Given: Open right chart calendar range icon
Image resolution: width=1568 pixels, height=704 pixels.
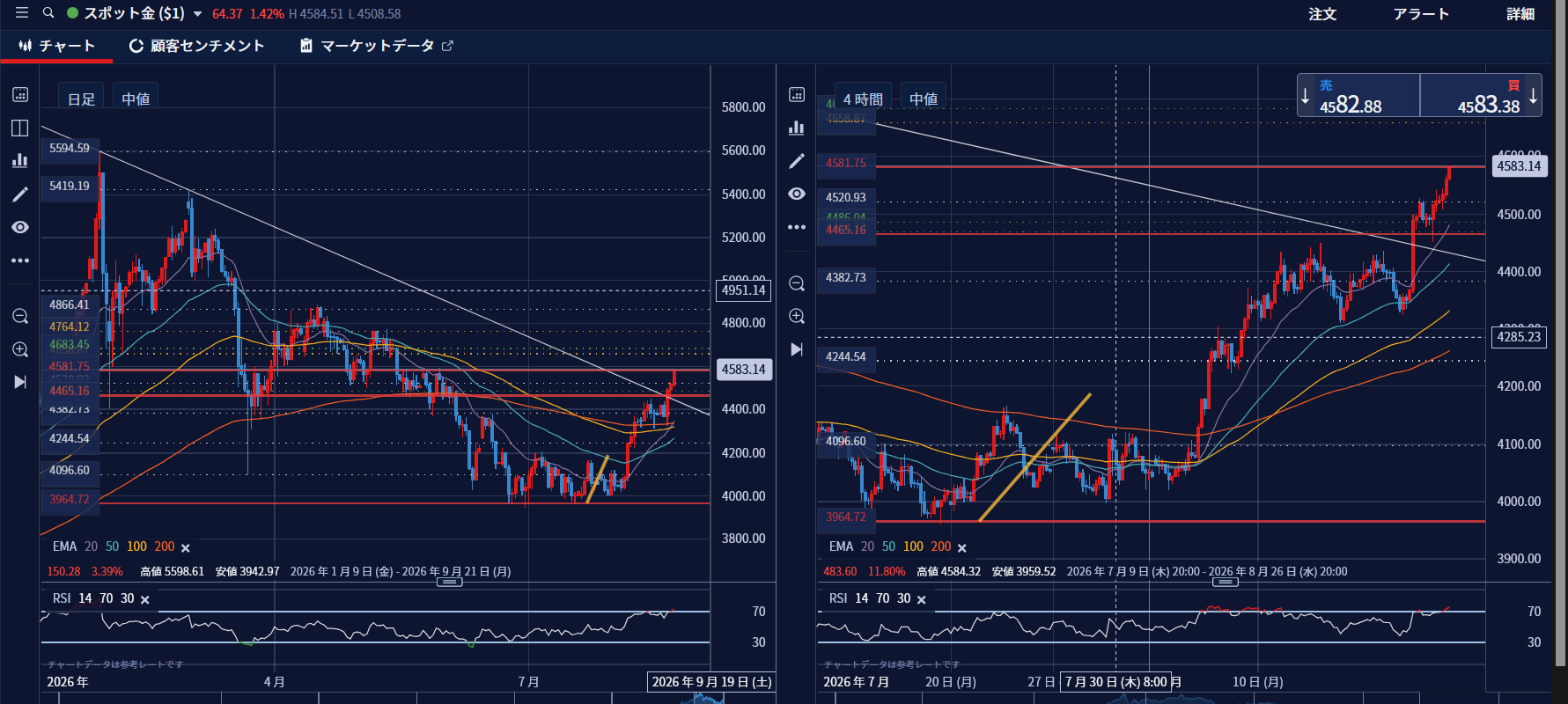Looking at the screenshot, I should tap(797, 94).
